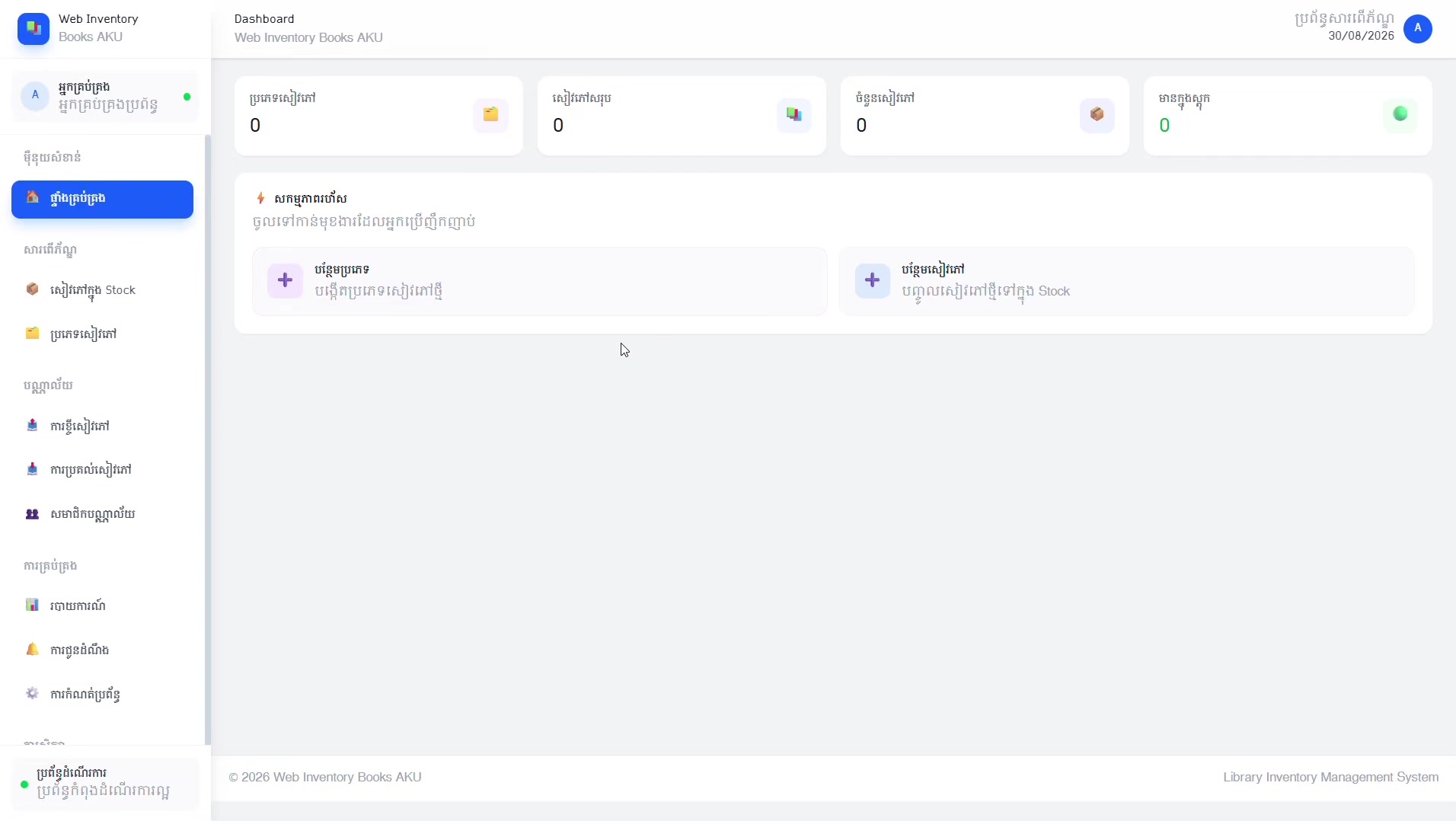The image size is (1456, 821).
Task: Open the yellow folder book categories menu item
Action: tap(102, 334)
